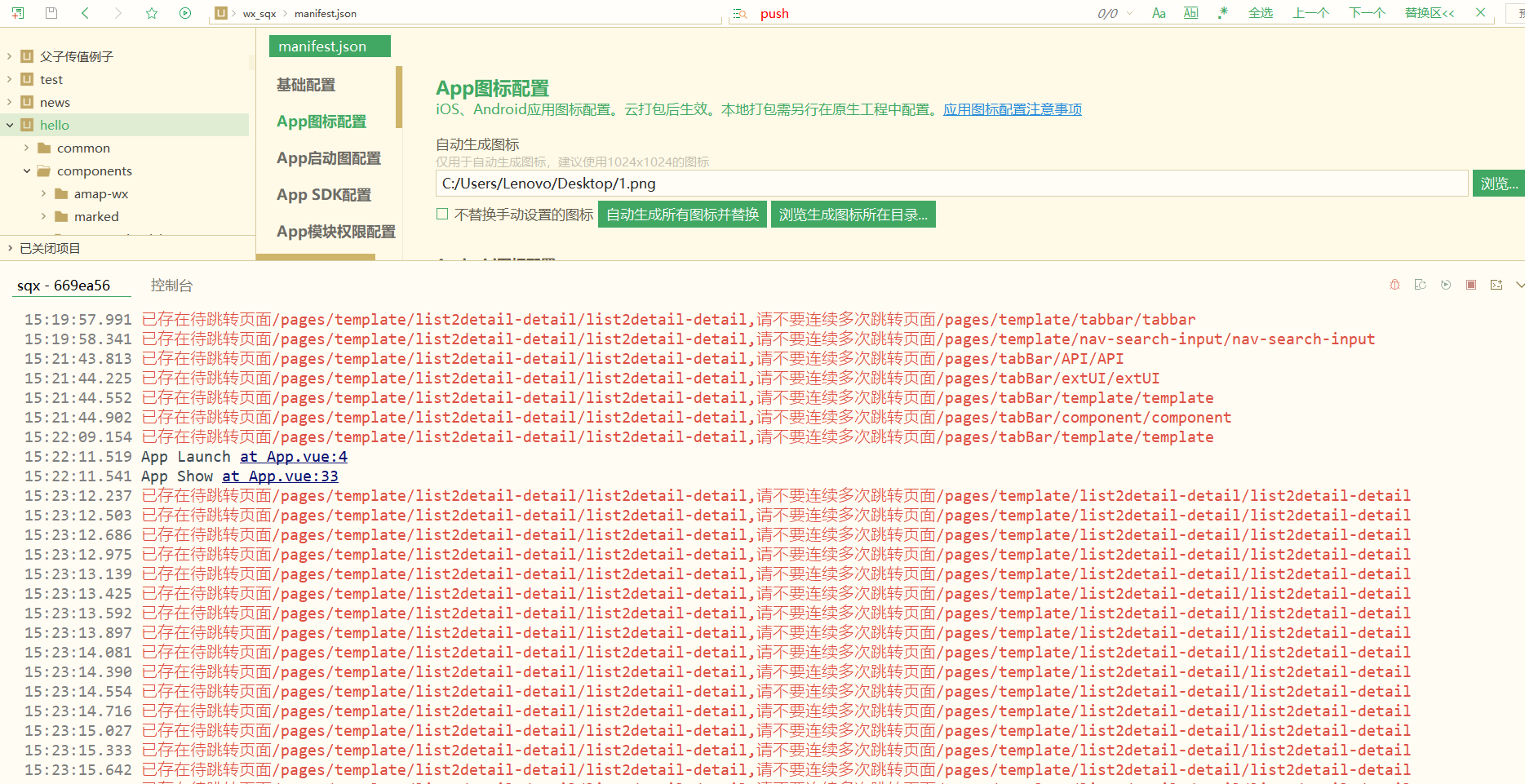Expand the 已关闭项目 section
This screenshot has width=1525, height=784.
[10, 248]
